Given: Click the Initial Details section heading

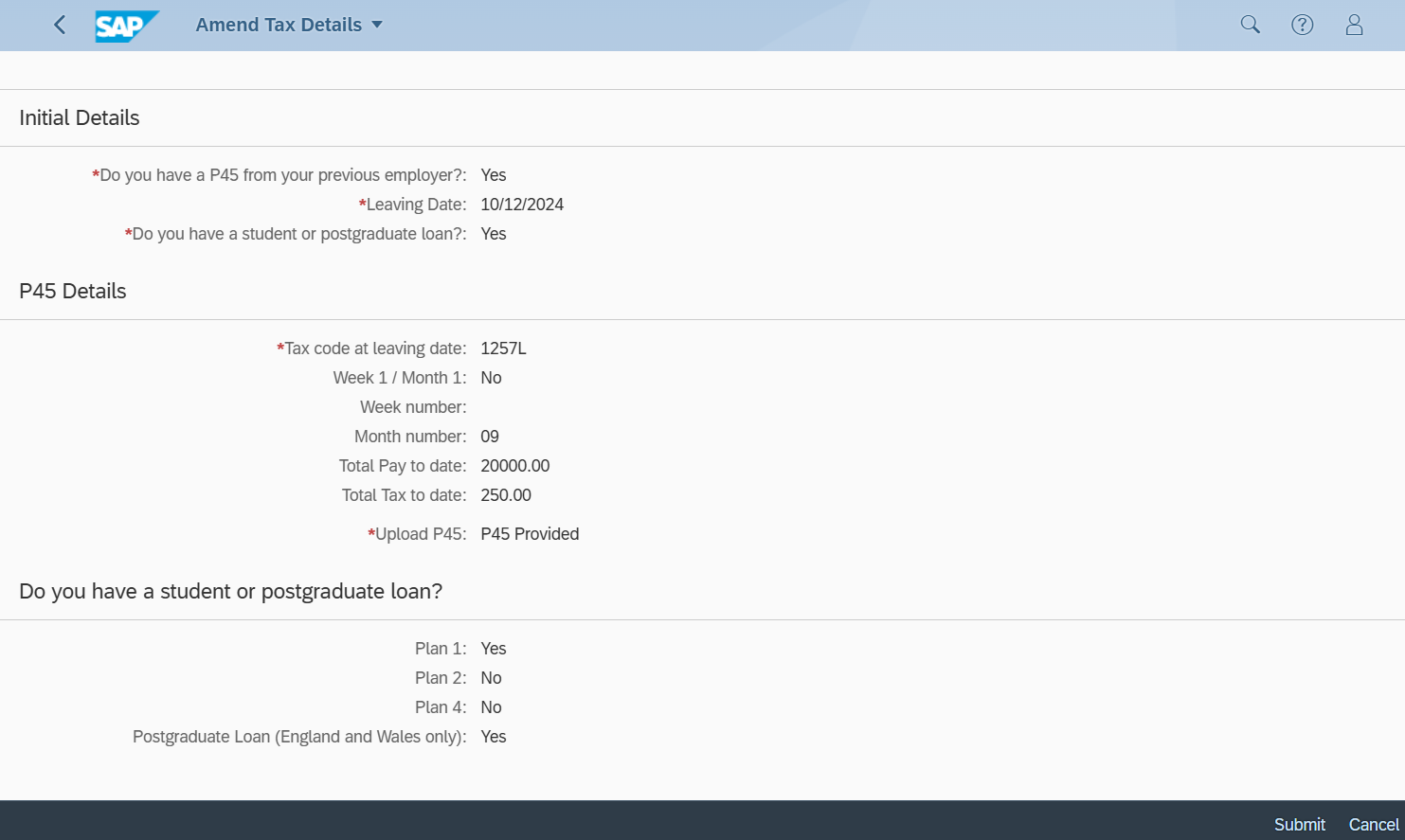Looking at the screenshot, I should [80, 117].
